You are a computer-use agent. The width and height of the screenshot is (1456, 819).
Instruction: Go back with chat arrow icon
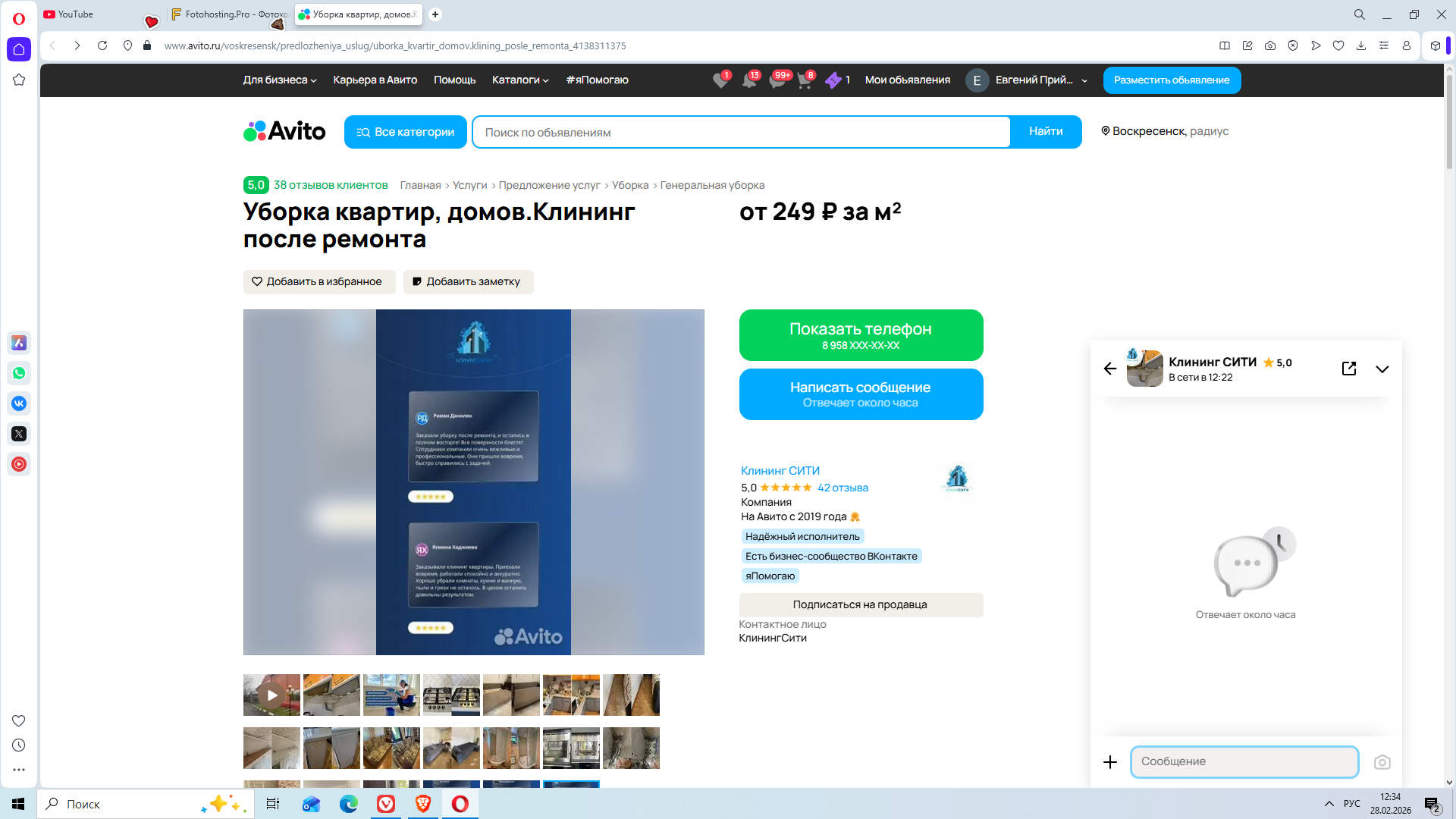pos(1109,369)
